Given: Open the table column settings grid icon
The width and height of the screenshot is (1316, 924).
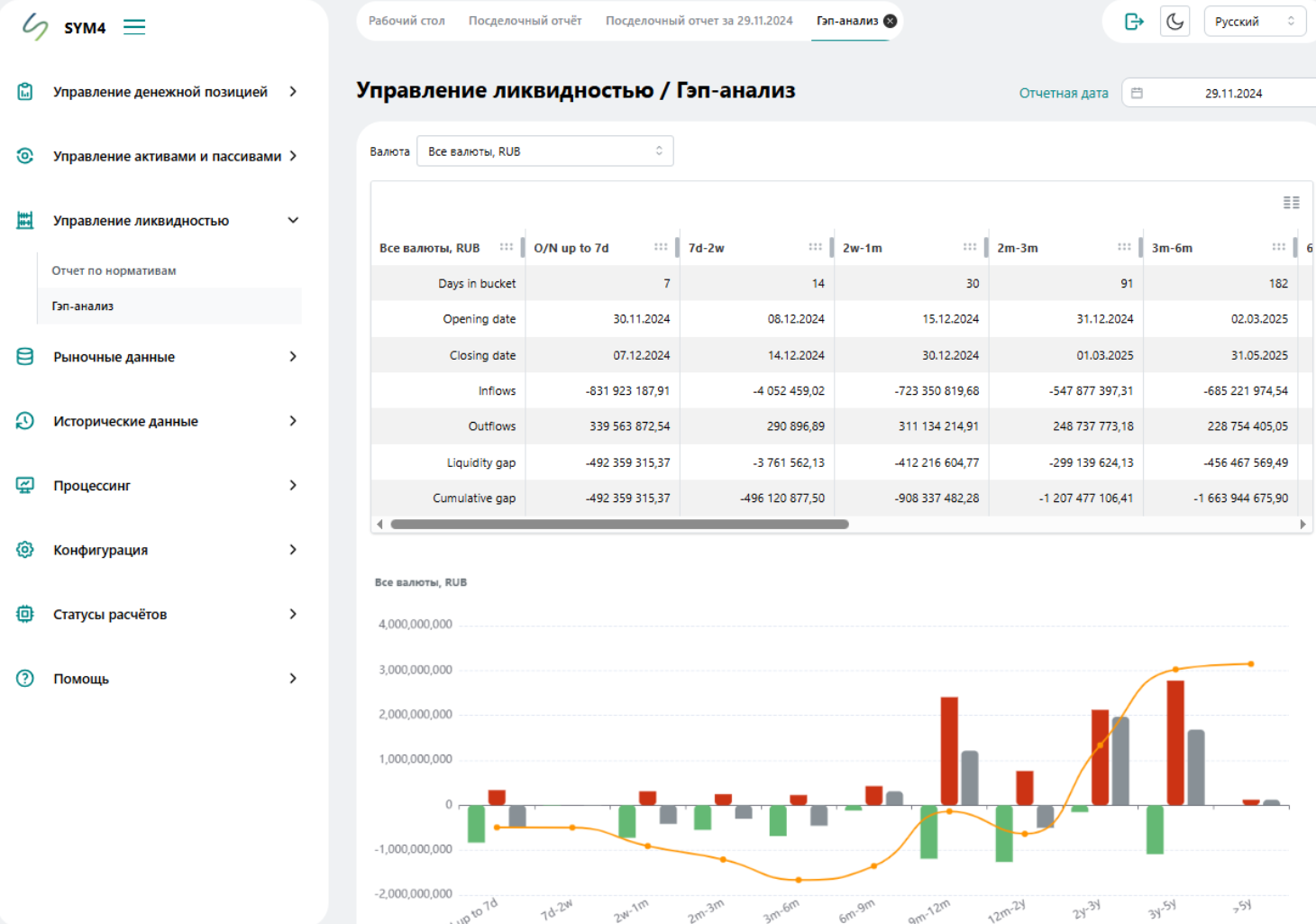Looking at the screenshot, I should 1291,203.
